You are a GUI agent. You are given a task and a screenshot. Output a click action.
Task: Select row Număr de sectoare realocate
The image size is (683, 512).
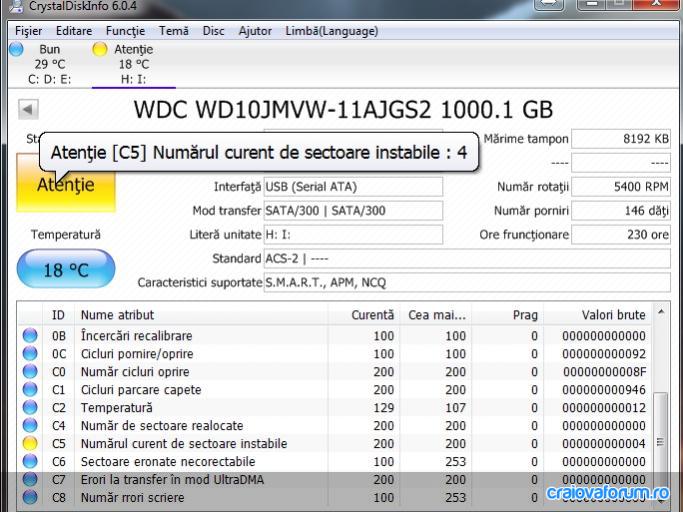click(335, 425)
